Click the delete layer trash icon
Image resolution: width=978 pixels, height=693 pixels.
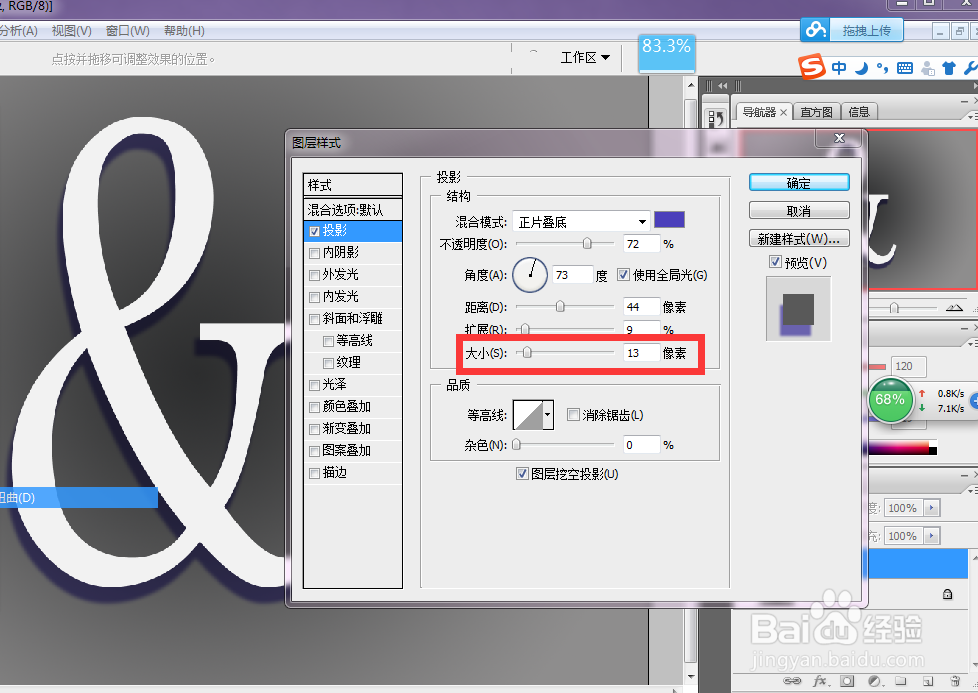coord(956,681)
